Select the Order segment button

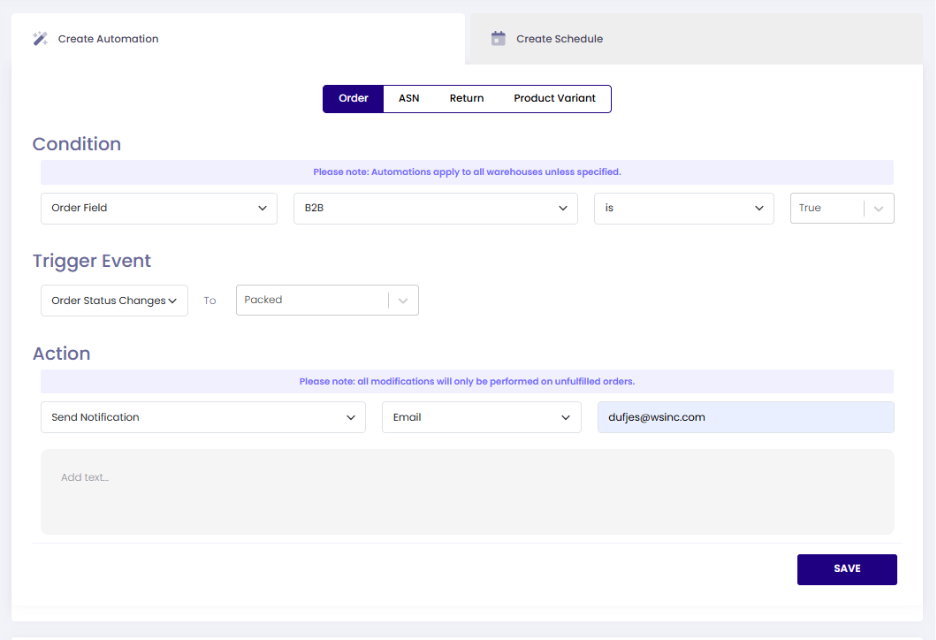pos(353,99)
